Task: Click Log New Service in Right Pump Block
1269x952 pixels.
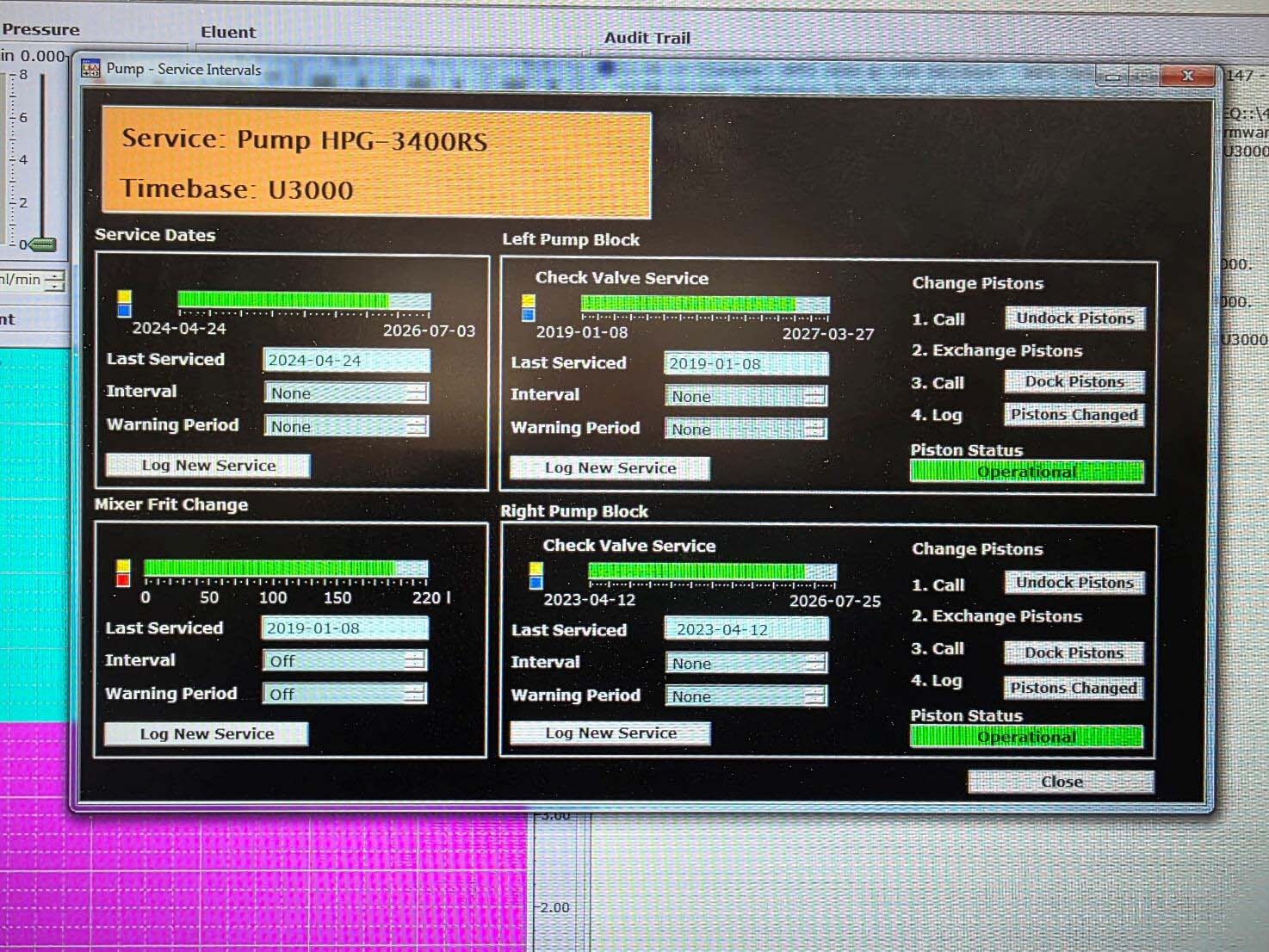Action: [x=610, y=733]
